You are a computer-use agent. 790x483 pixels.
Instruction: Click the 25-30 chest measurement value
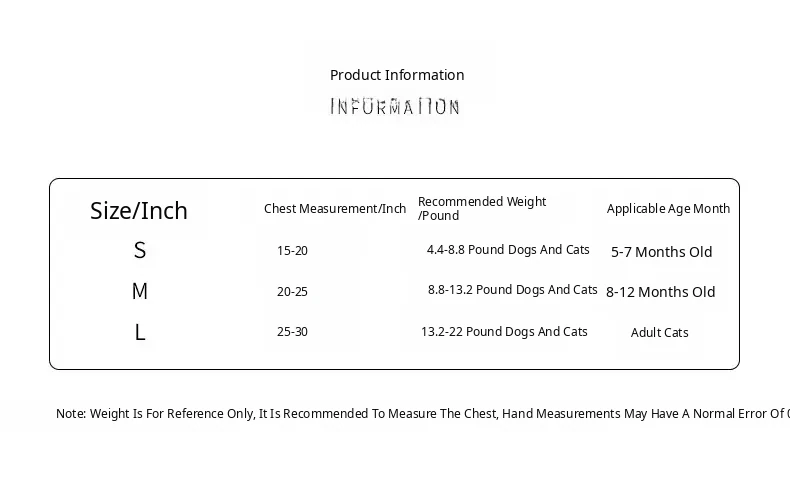click(x=292, y=332)
